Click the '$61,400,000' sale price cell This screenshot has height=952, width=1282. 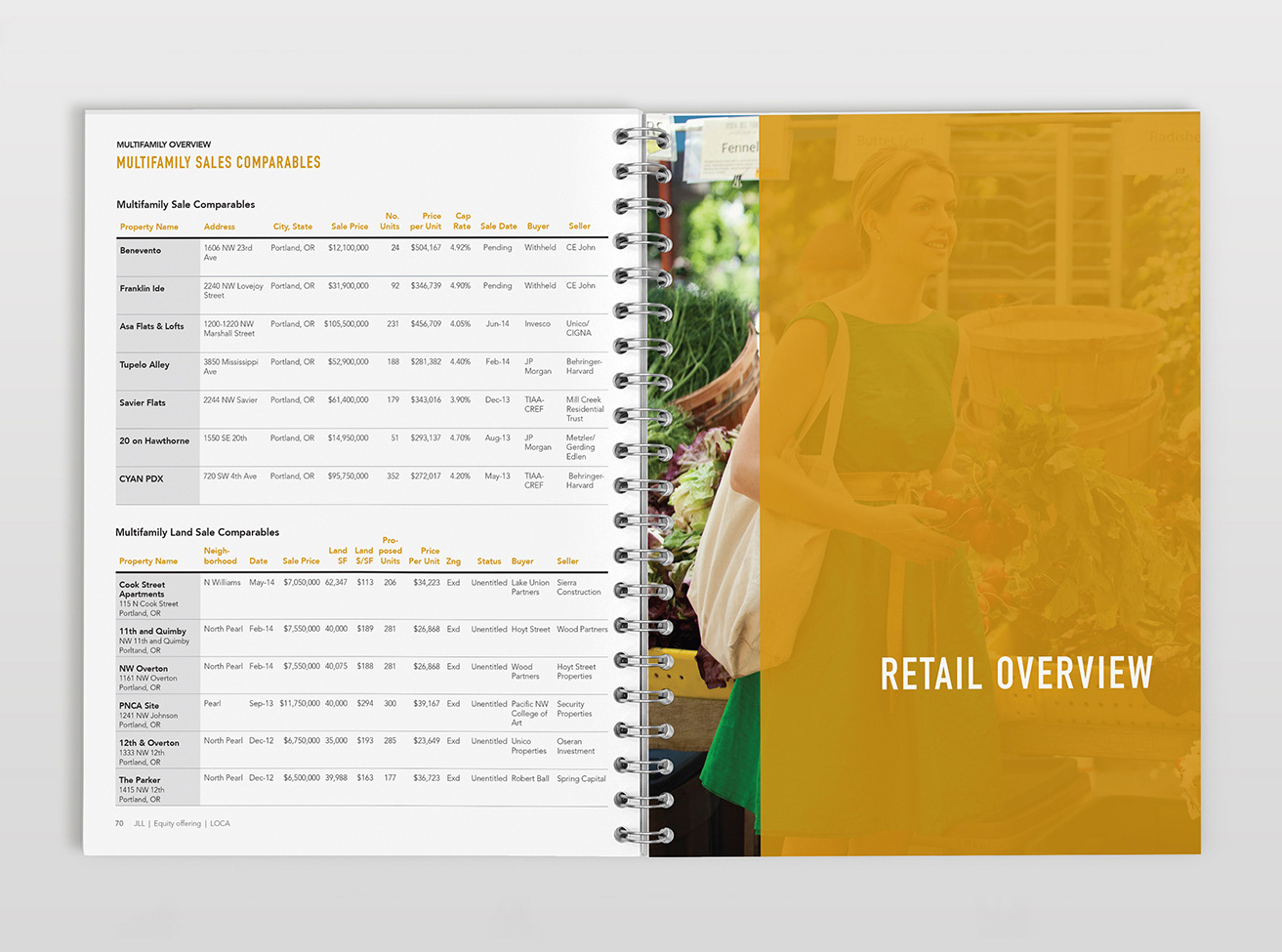pyautogui.click(x=349, y=400)
